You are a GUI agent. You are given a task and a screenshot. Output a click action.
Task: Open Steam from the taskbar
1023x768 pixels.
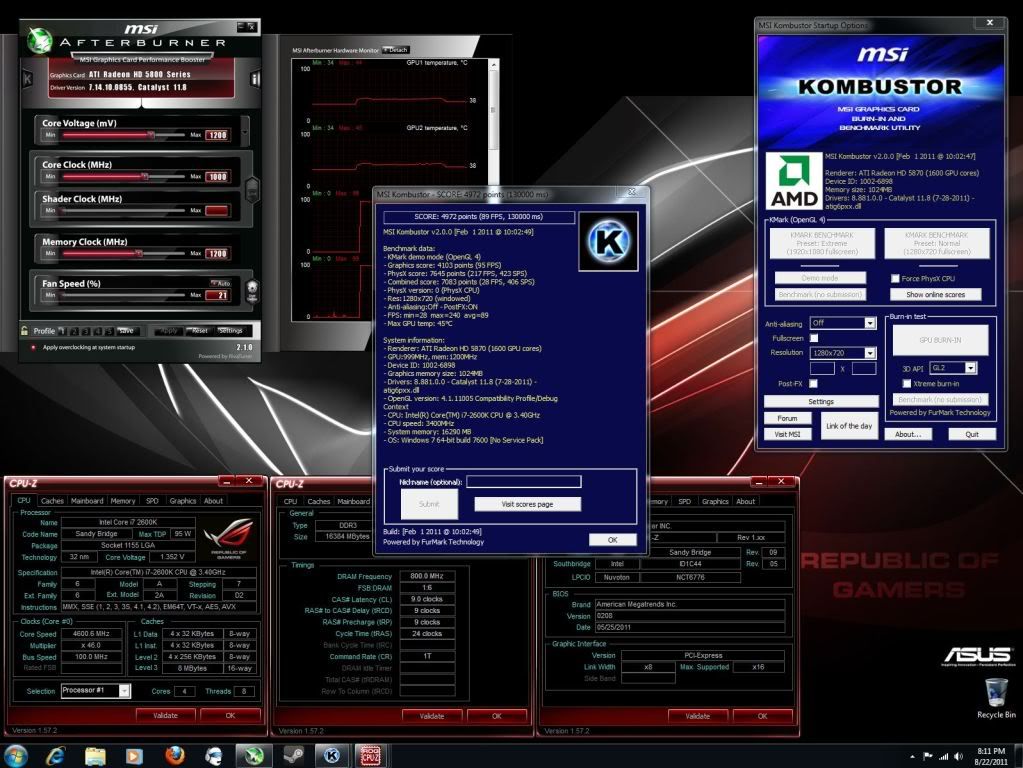[x=293, y=756]
